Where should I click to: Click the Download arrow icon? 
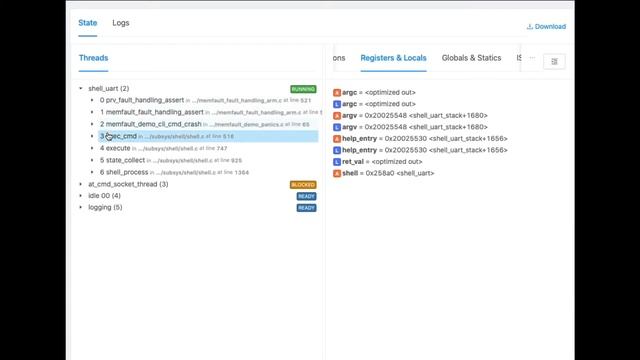tap(530, 27)
